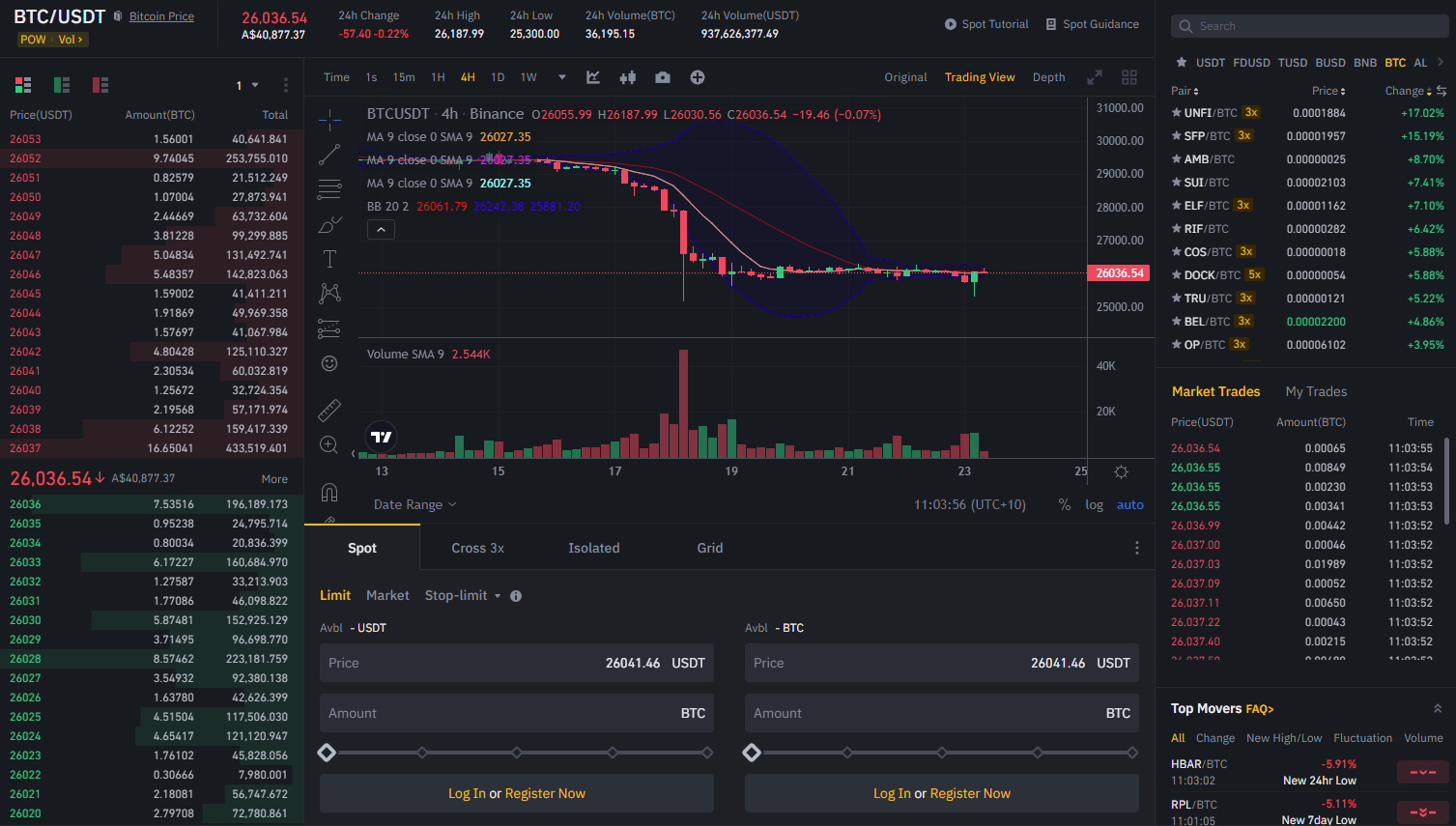Toggle the magnet mode tool

329,493
